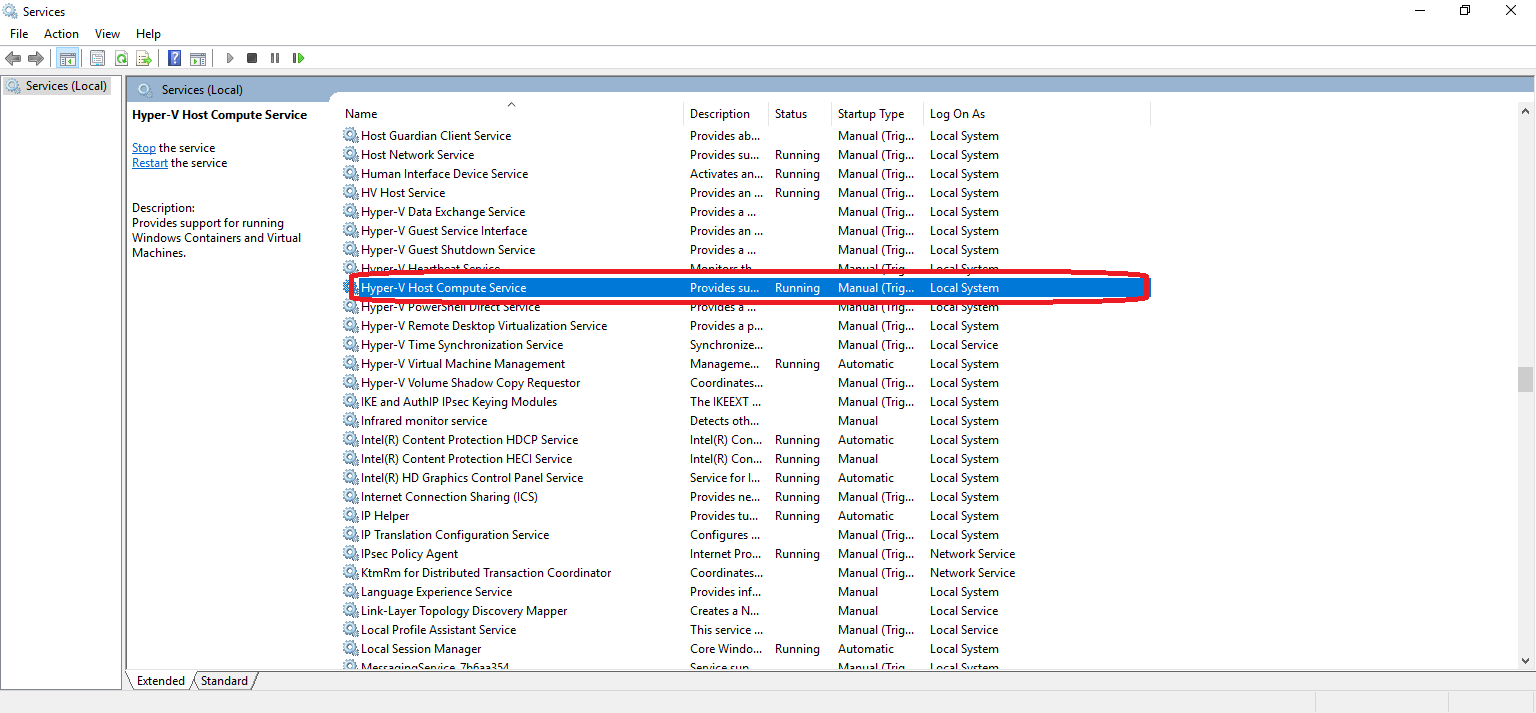Open Properties for the selected service
Screen dimensions: 1536x713
[x=97, y=57]
